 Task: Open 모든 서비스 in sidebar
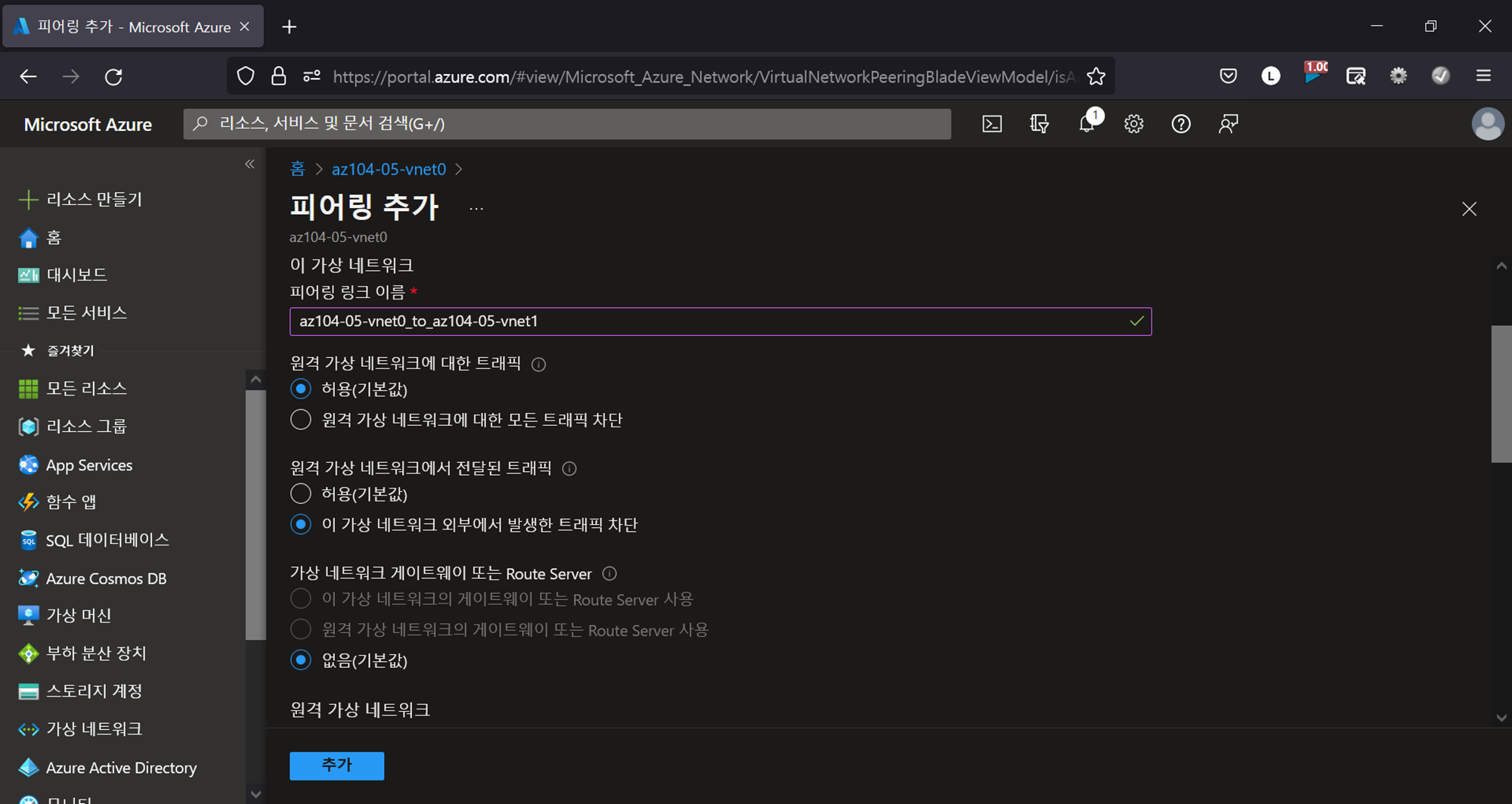point(86,312)
